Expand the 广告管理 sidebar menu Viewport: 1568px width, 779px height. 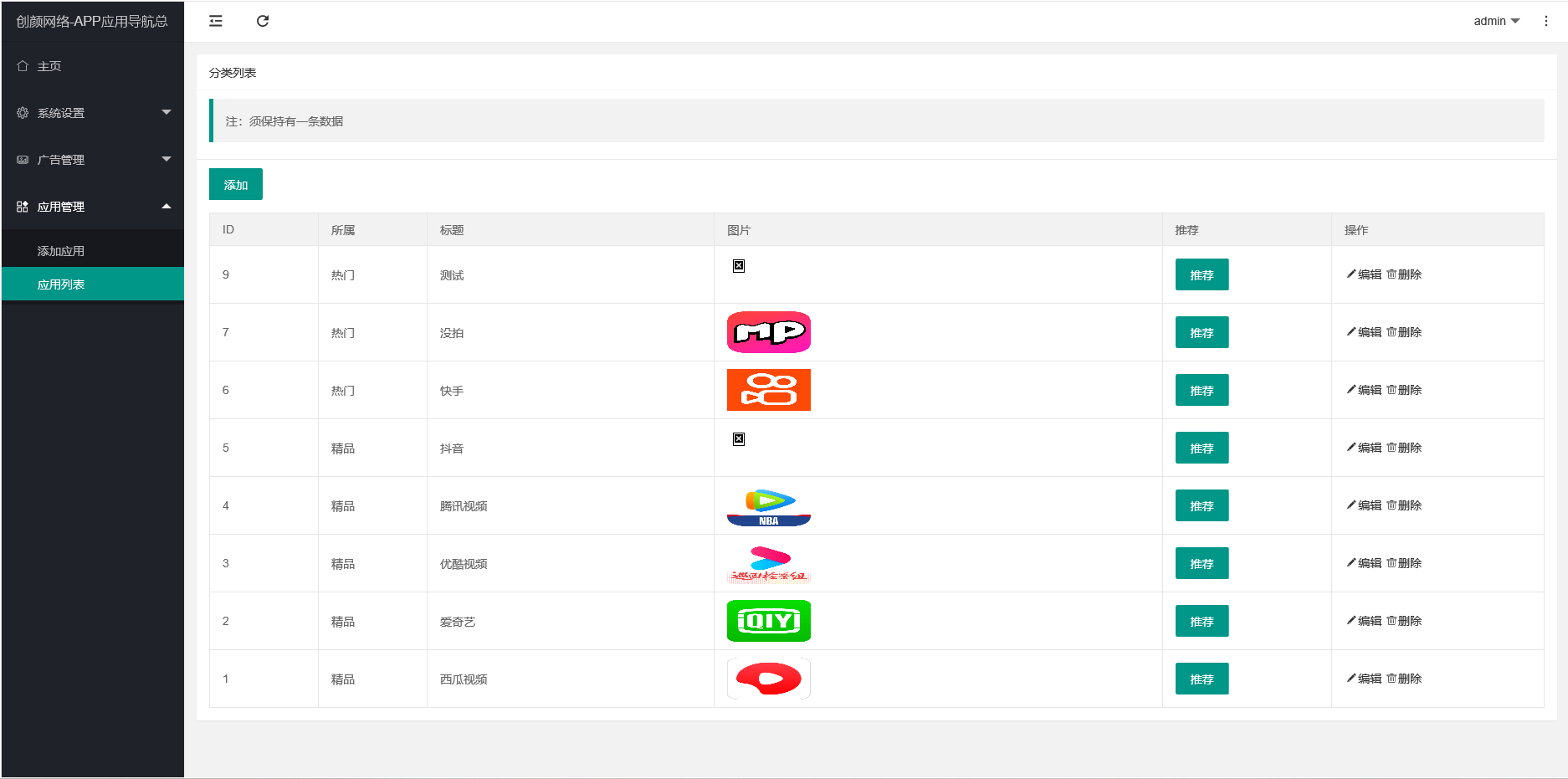coord(92,160)
